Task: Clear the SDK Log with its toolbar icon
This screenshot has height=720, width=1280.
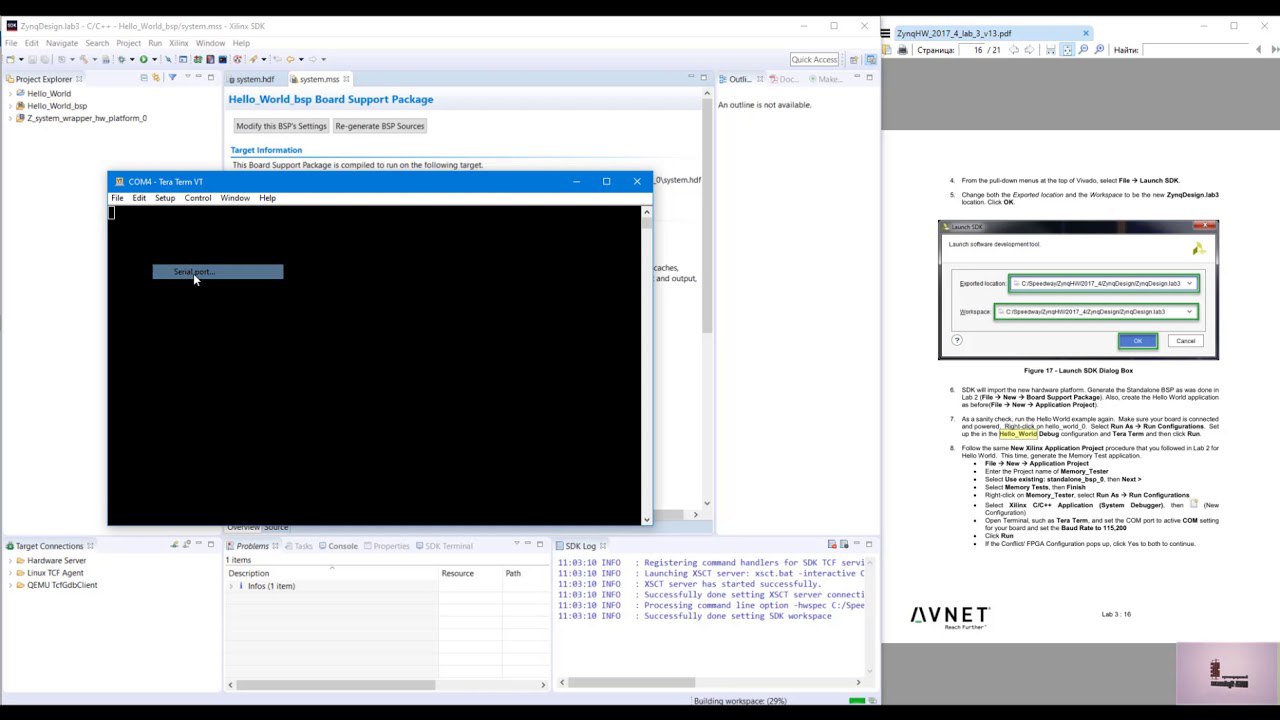Action: (x=832, y=545)
